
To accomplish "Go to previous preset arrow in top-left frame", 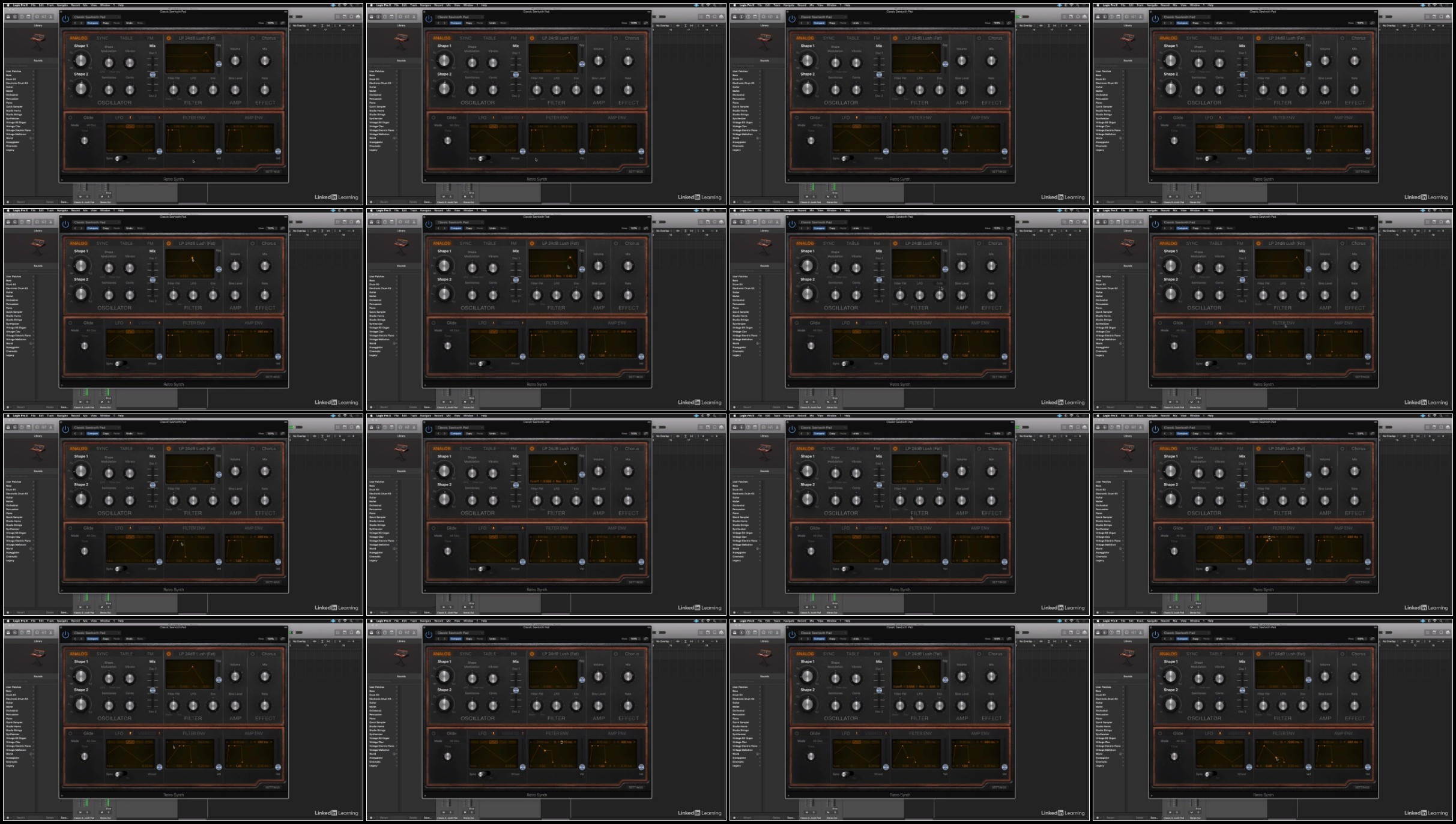I will click(x=76, y=23).
